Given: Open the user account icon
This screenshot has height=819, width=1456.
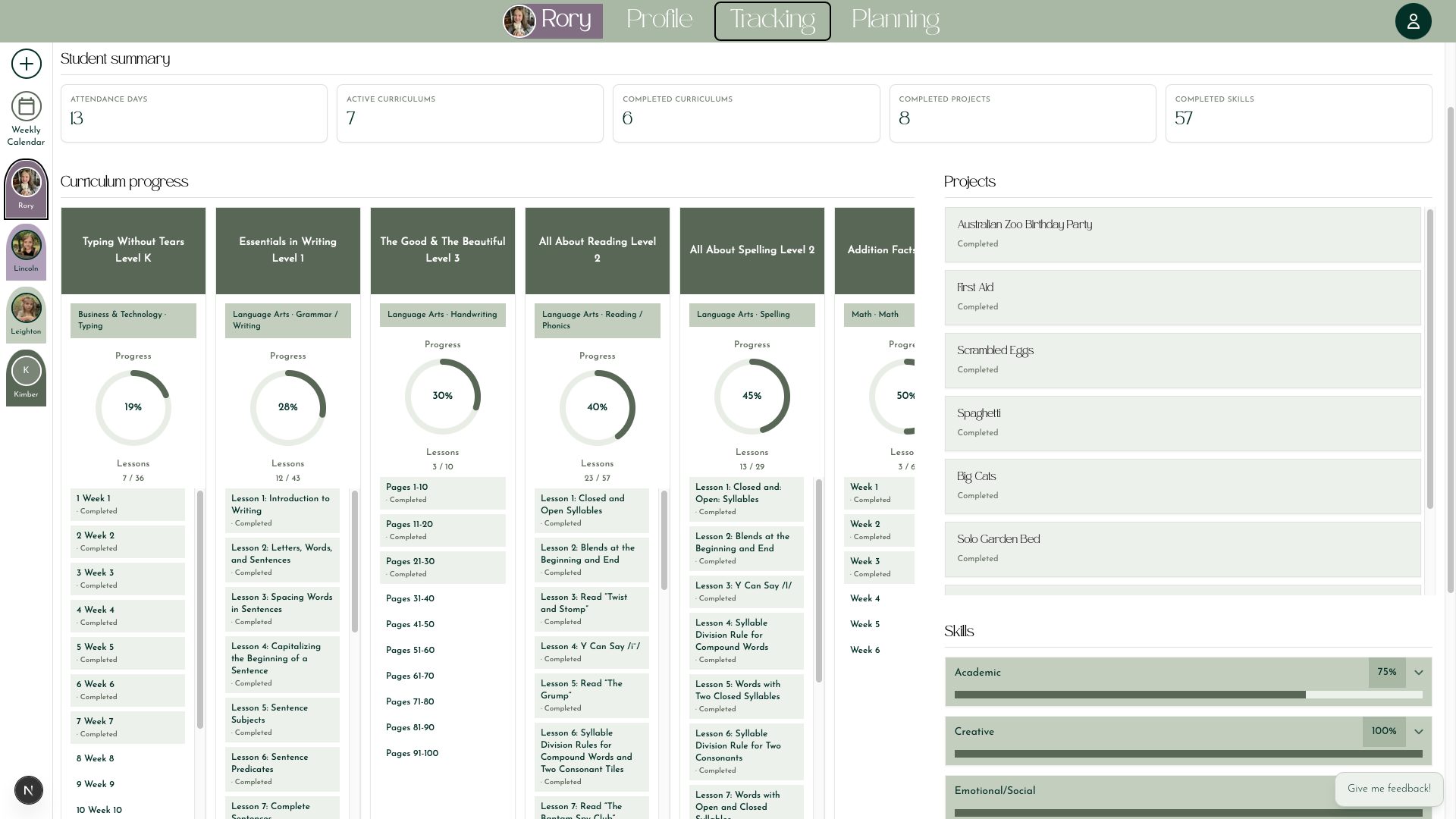Looking at the screenshot, I should pyautogui.click(x=1413, y=21).
